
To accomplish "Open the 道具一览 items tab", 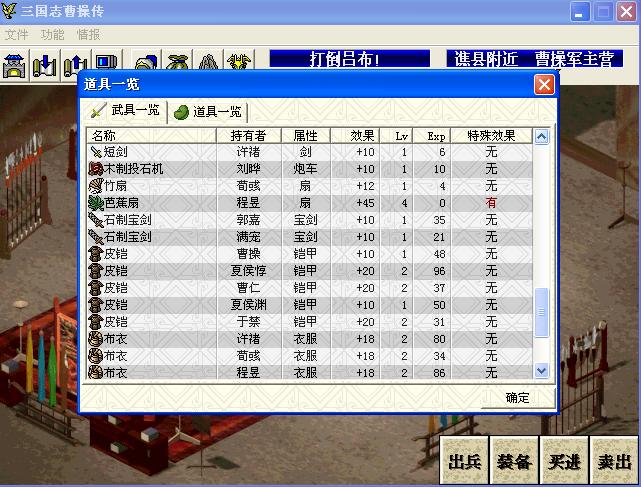I will tap(206, 112).
